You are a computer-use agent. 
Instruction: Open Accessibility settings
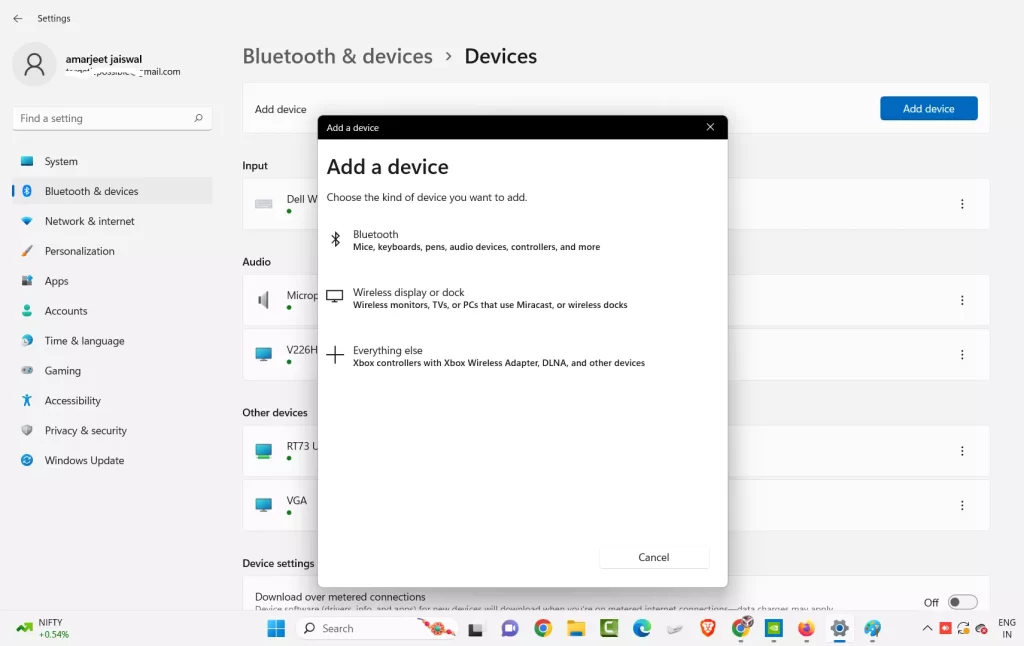(x=112, y=400)
